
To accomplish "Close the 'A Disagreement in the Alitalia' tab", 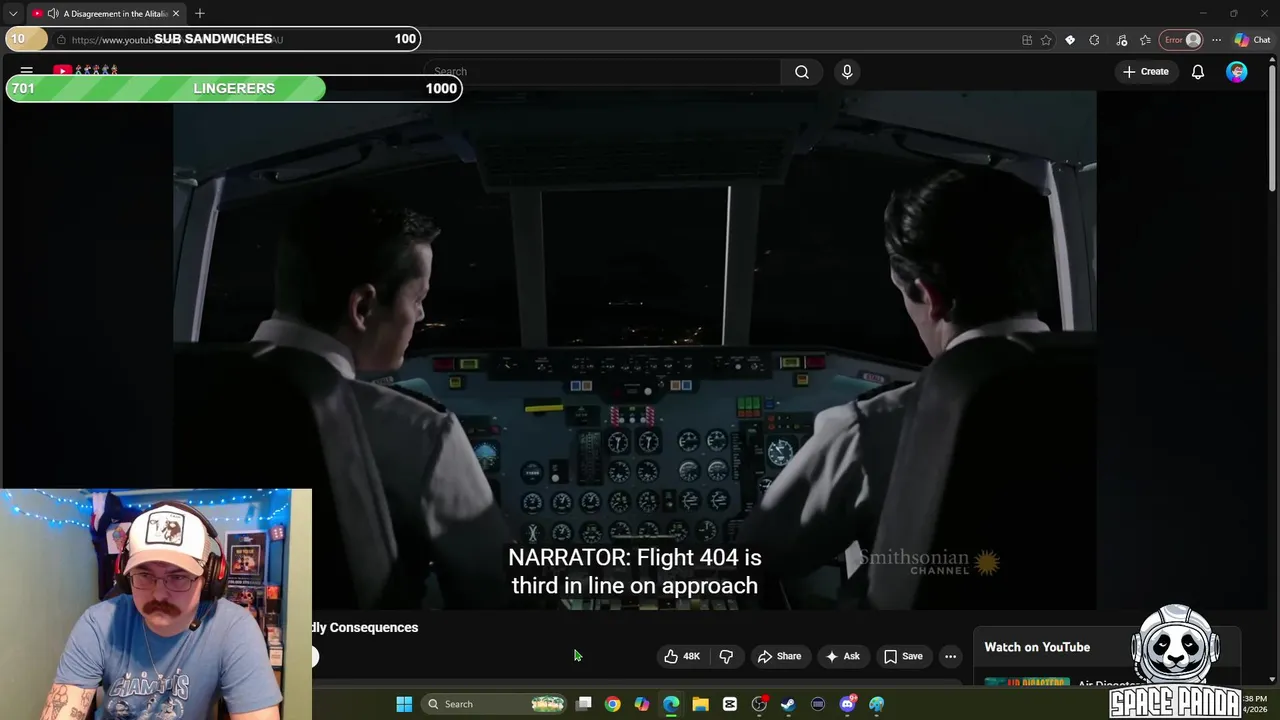I will pyautogui.click(x=176, y=13).
